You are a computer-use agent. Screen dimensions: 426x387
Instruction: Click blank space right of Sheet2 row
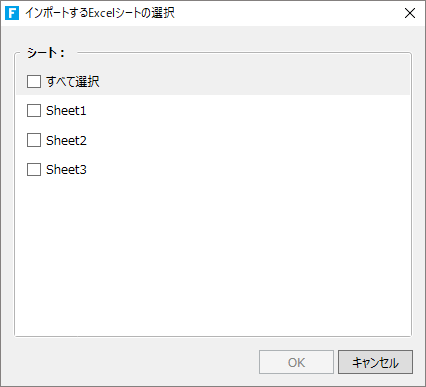pos(248,140)
